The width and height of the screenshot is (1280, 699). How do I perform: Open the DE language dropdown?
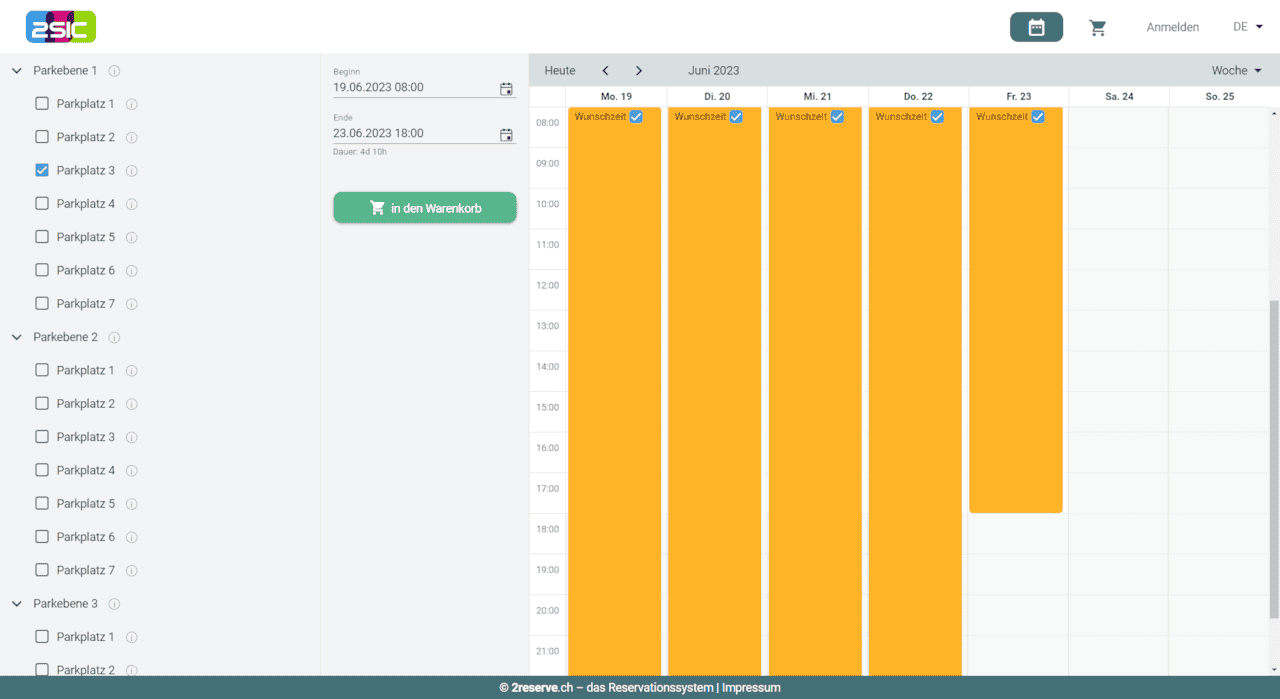pos(1247,27)
